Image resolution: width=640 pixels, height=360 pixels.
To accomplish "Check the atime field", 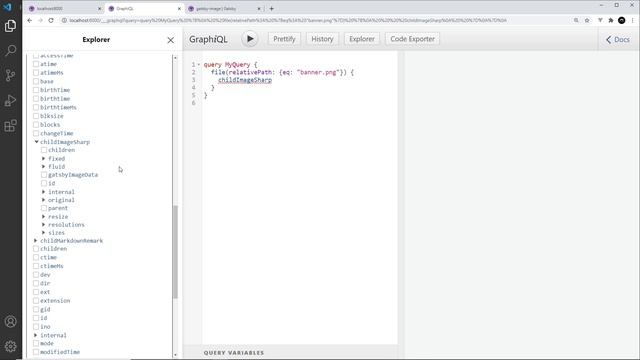I will click(36, 64).
